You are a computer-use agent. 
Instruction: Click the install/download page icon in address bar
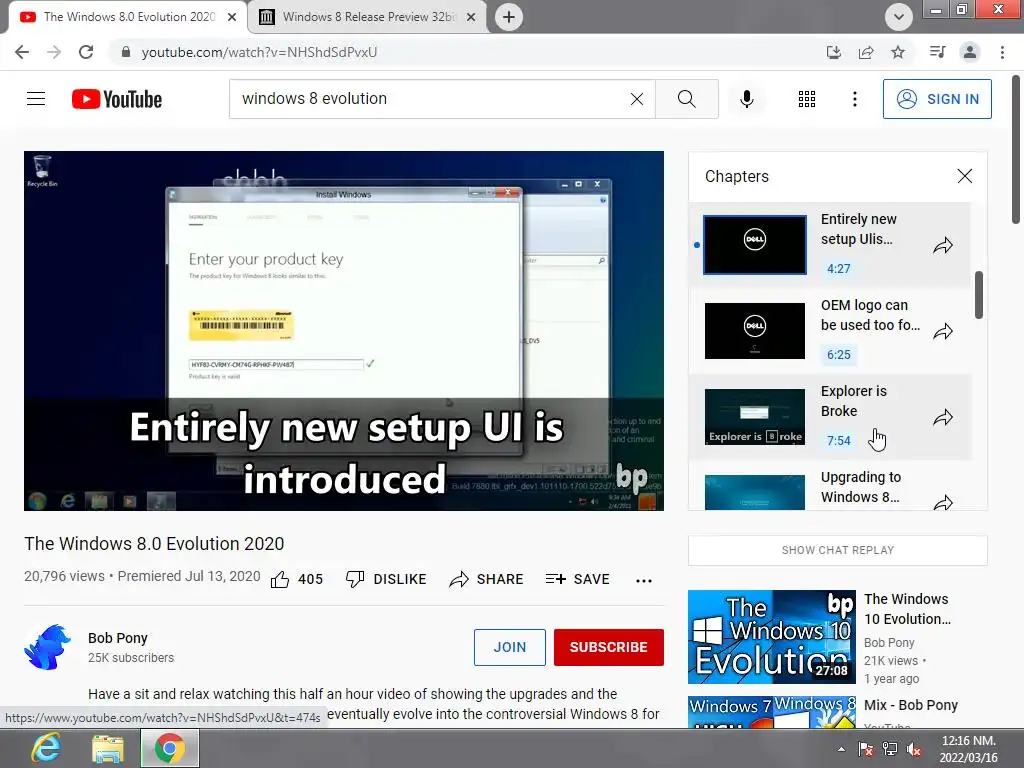click(833, 52)
